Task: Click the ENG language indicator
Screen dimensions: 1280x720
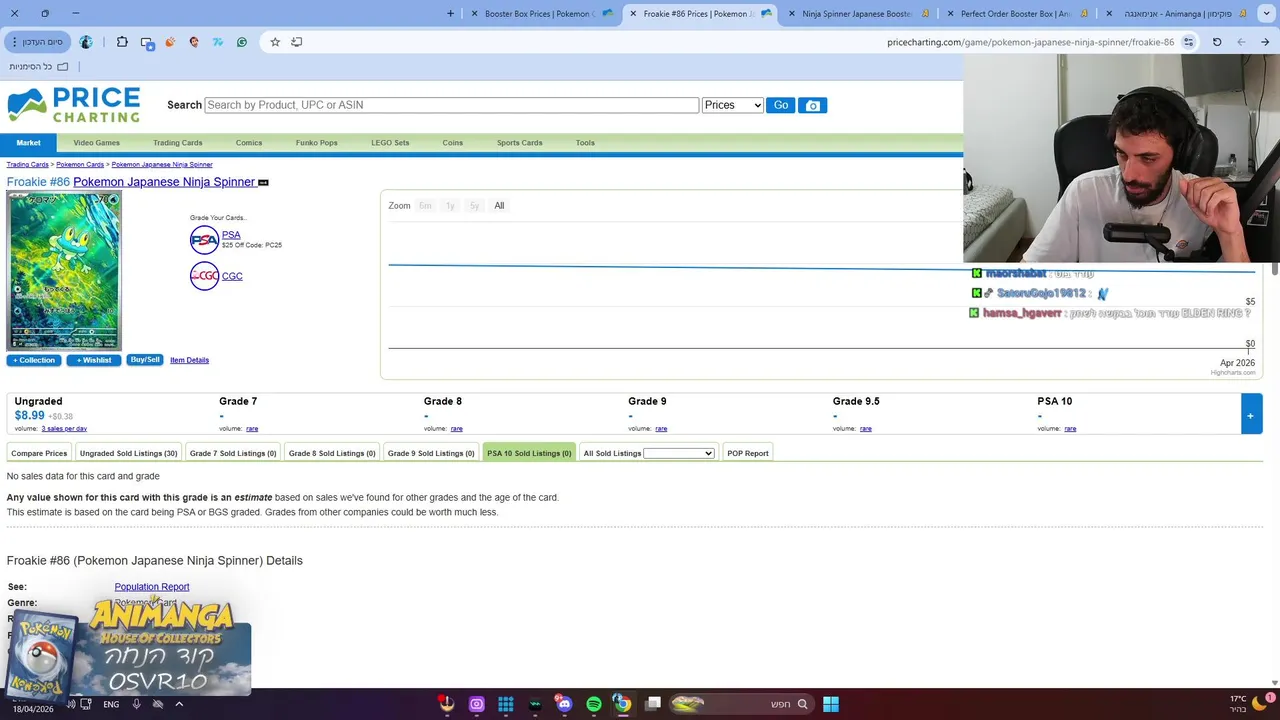Action: 111,704
